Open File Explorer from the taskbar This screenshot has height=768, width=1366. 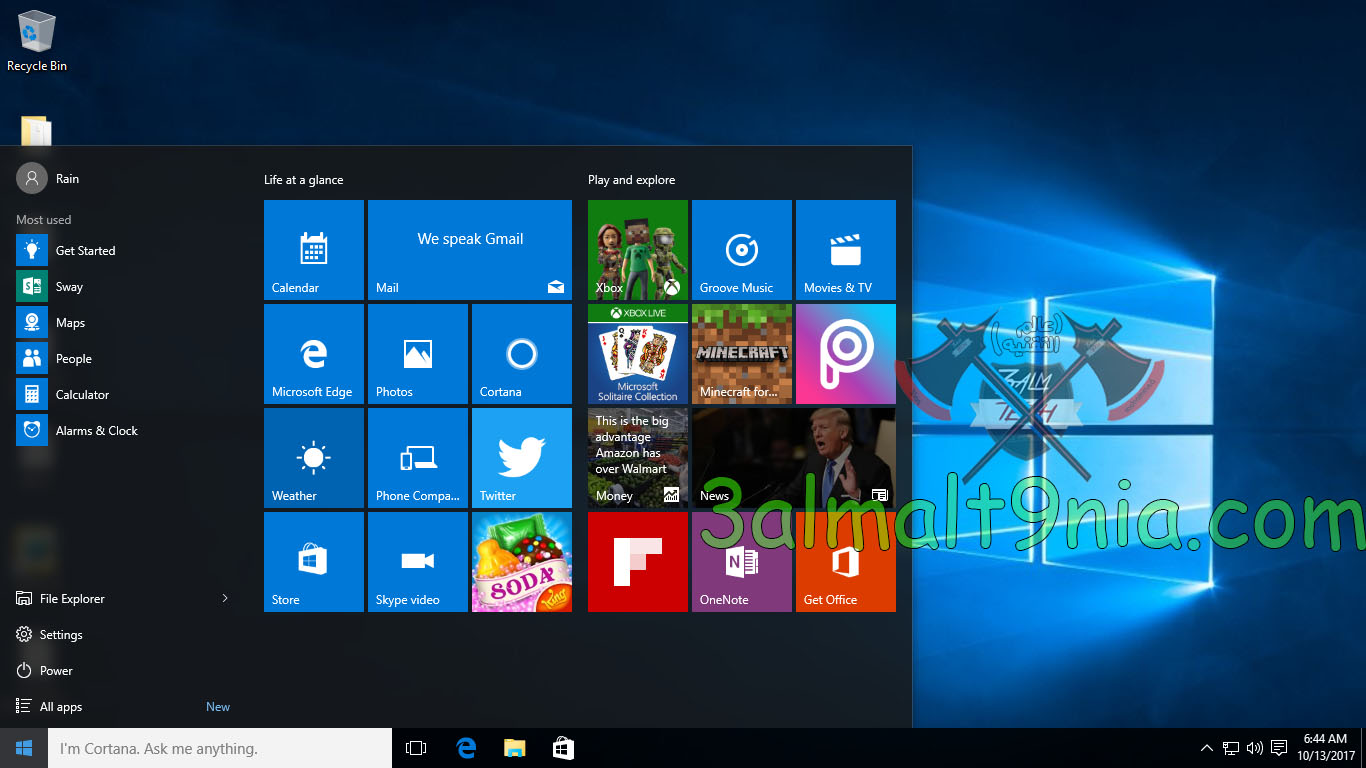pyautogui.click(x=514, y=748)
